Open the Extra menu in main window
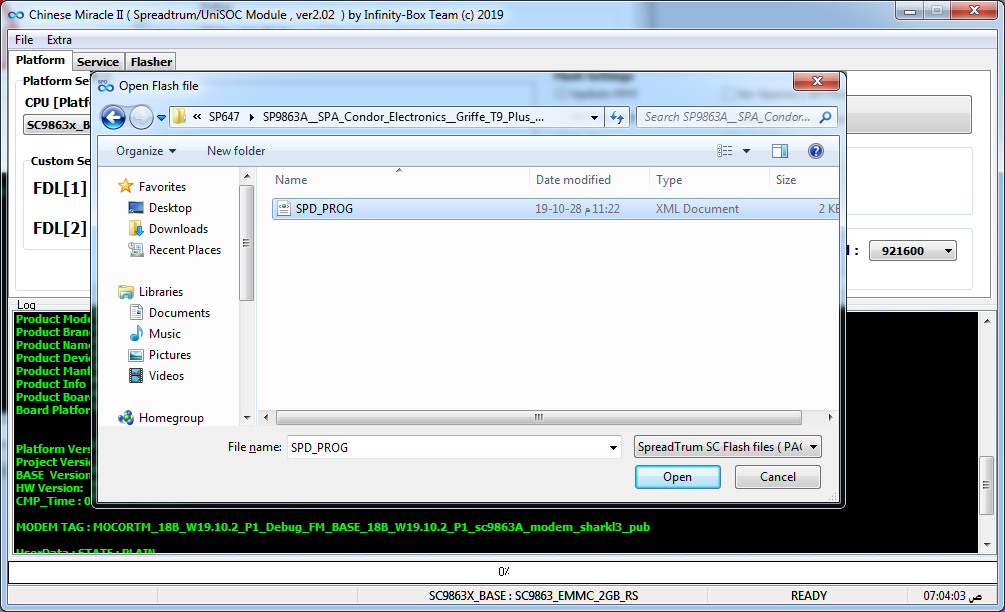 59,40
